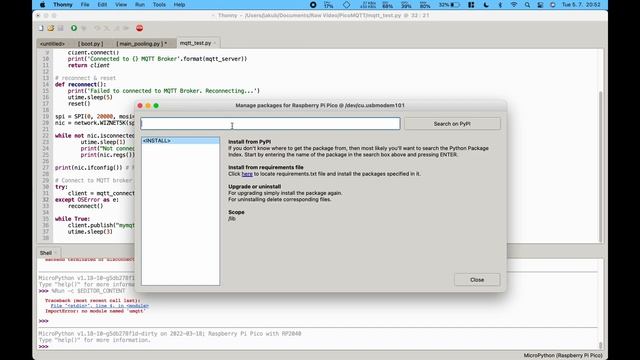This screenshot has height=360, width=640.
Task: Click the MicroPython (Raspberry Pi Pico) interpreter label
Action: (x=563, y=356)
